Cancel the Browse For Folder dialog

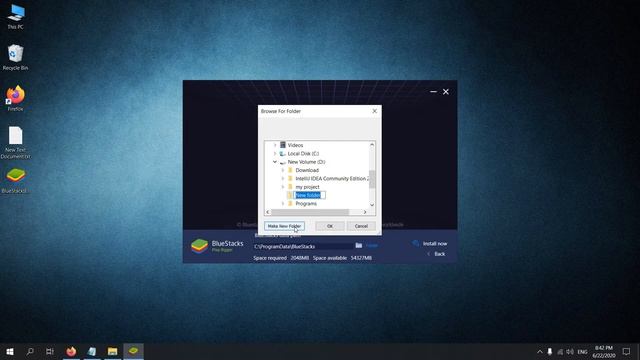click(361, 226)
